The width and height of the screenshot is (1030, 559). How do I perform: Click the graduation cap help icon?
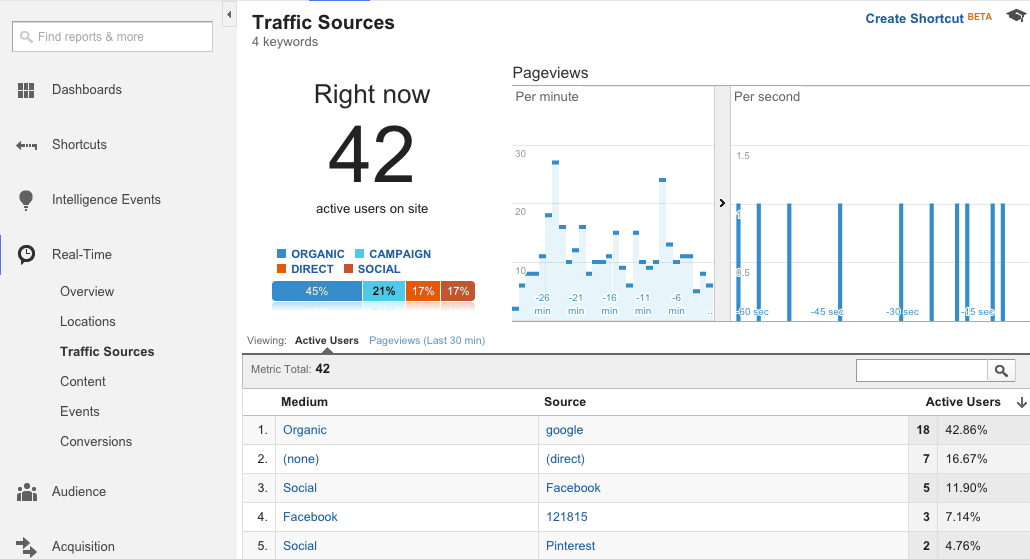click(x=1016, y=16)
